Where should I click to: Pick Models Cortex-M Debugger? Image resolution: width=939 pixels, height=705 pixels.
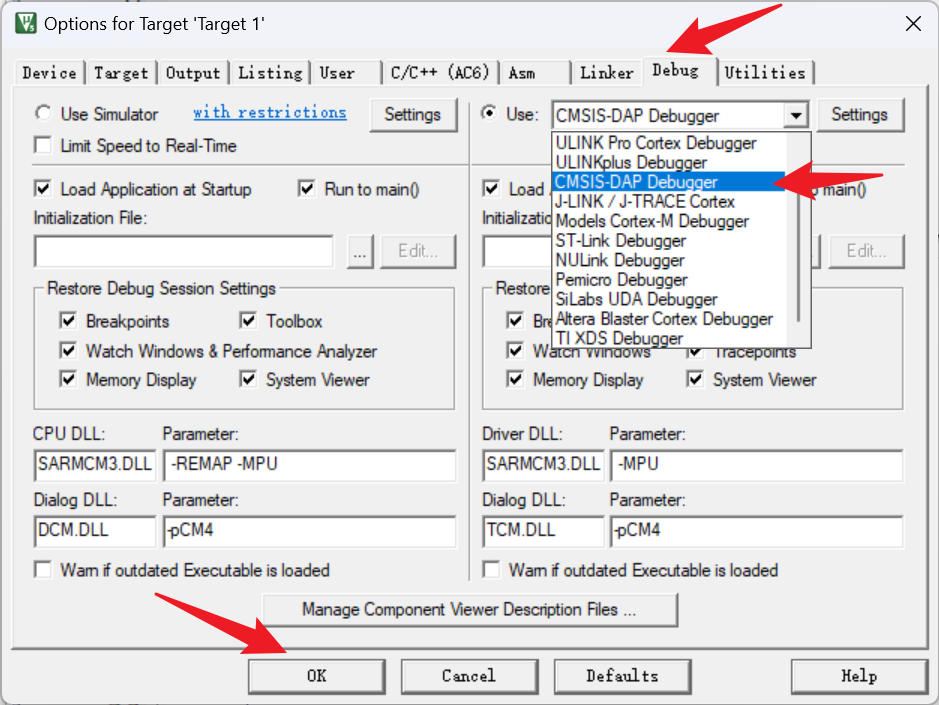(669, 221)
